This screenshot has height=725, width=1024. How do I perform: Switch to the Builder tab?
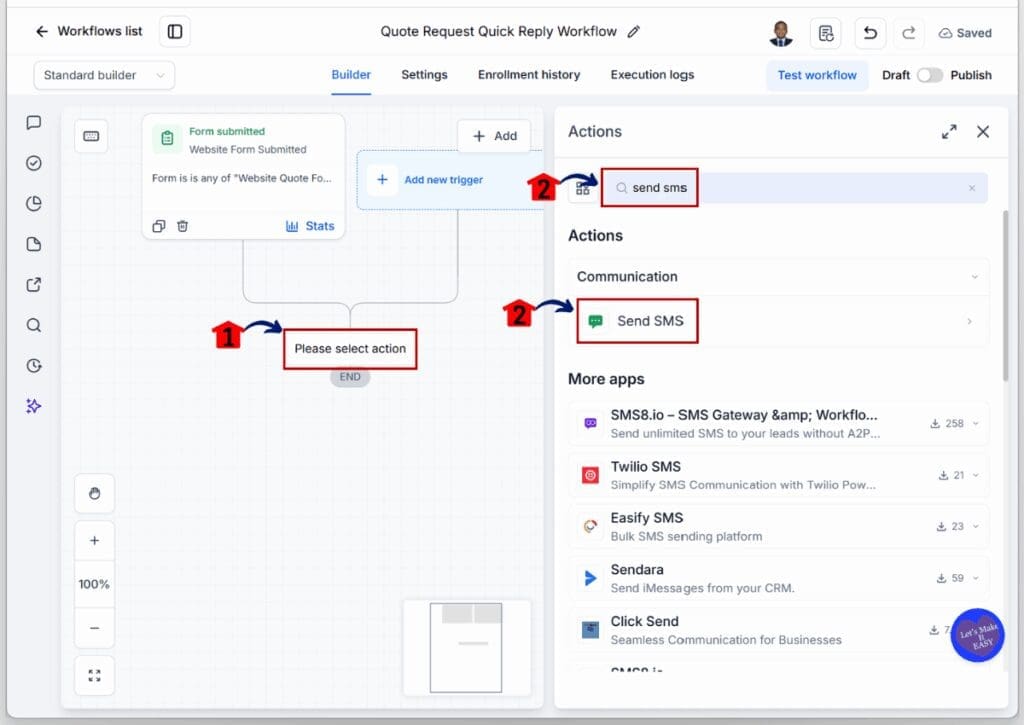click(351, 75)
